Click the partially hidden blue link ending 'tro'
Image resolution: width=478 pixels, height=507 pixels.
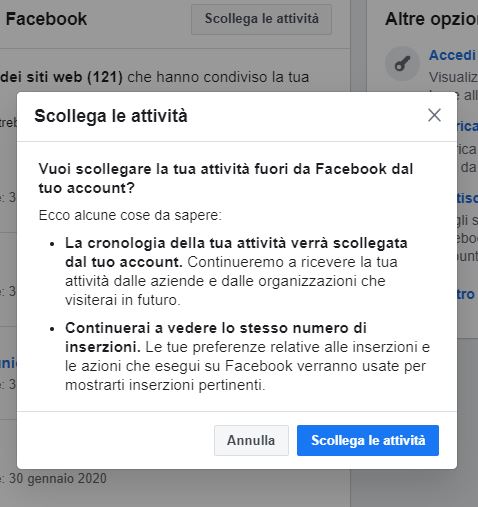coord(466,294)
